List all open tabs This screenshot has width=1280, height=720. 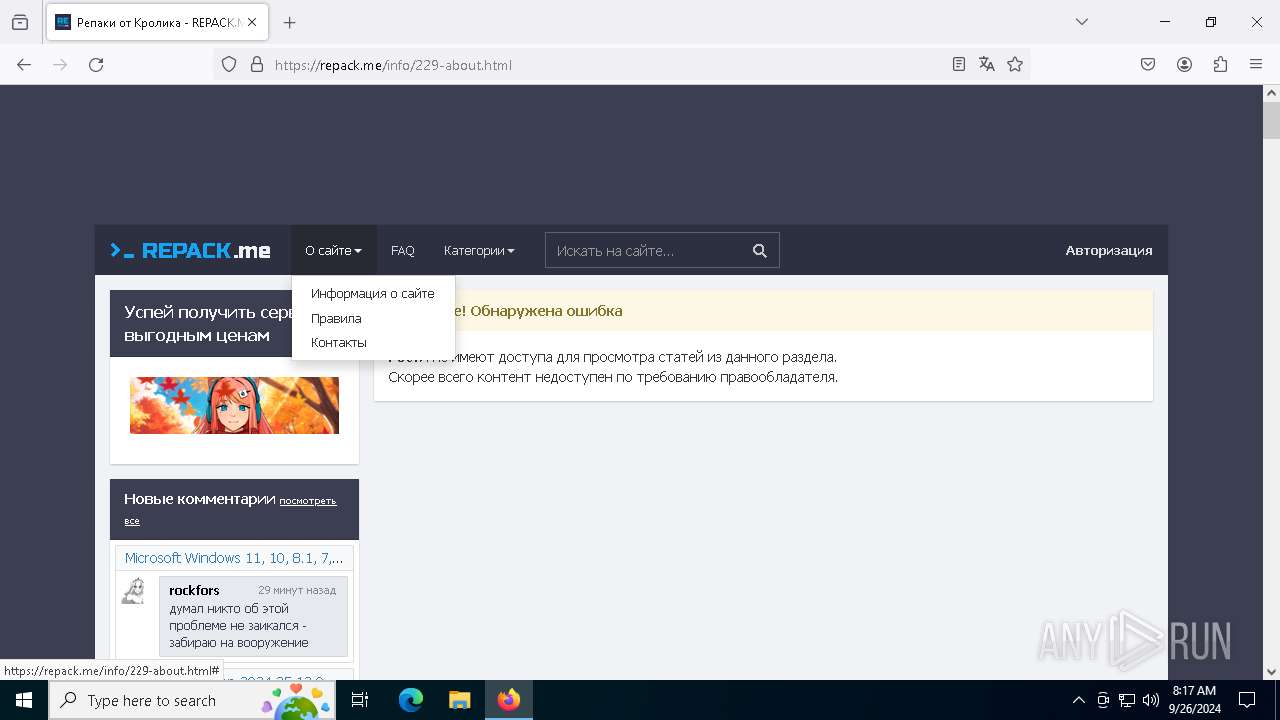(x=1081, y=22)
